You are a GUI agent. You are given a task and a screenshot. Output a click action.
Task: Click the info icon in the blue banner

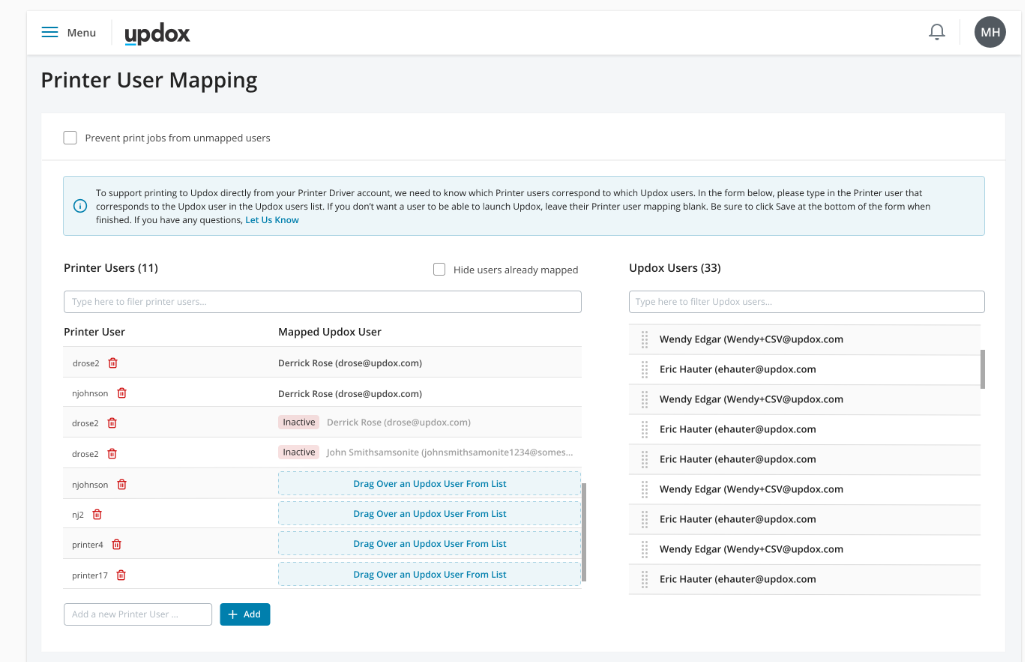[80, 207]
